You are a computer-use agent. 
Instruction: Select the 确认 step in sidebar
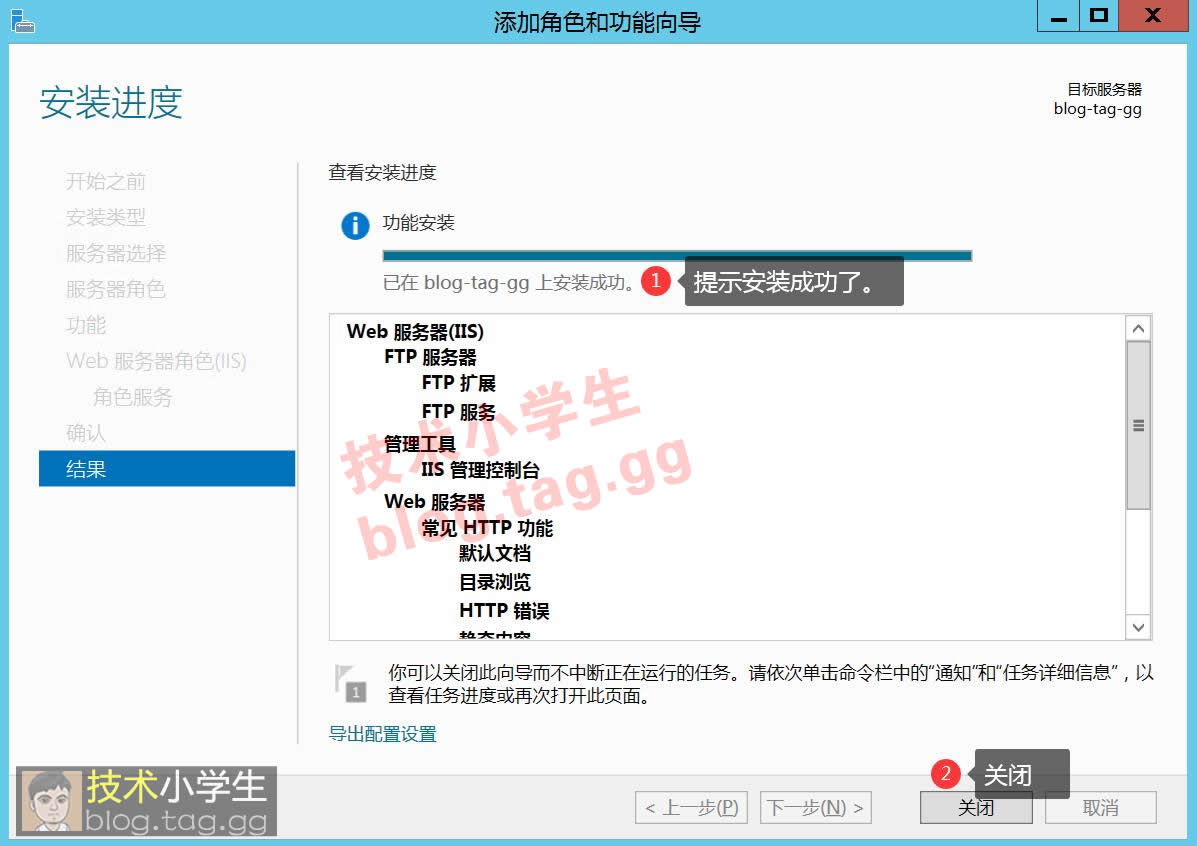(86, 433)
